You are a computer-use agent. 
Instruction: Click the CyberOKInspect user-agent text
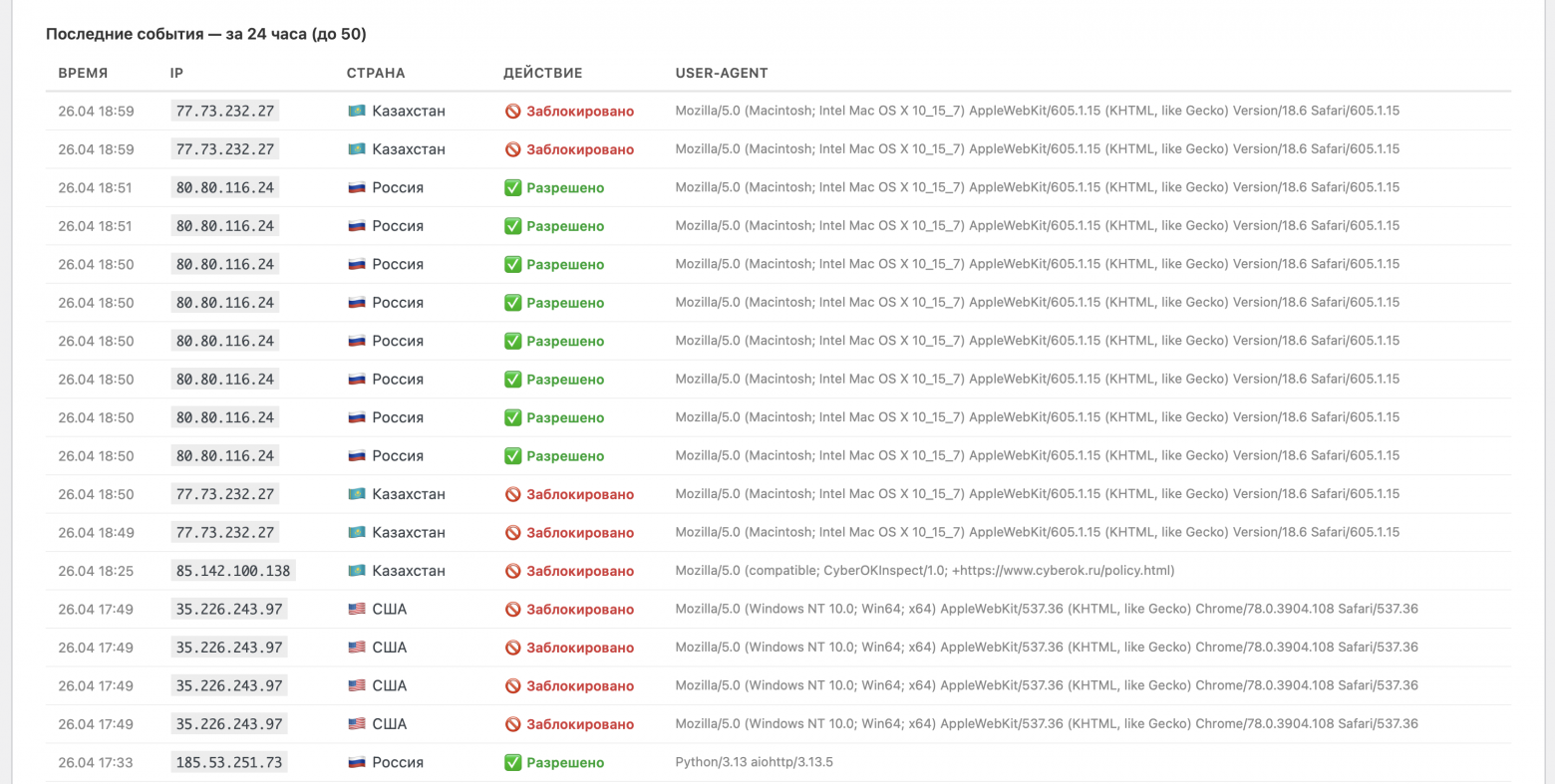coord(925,571)
